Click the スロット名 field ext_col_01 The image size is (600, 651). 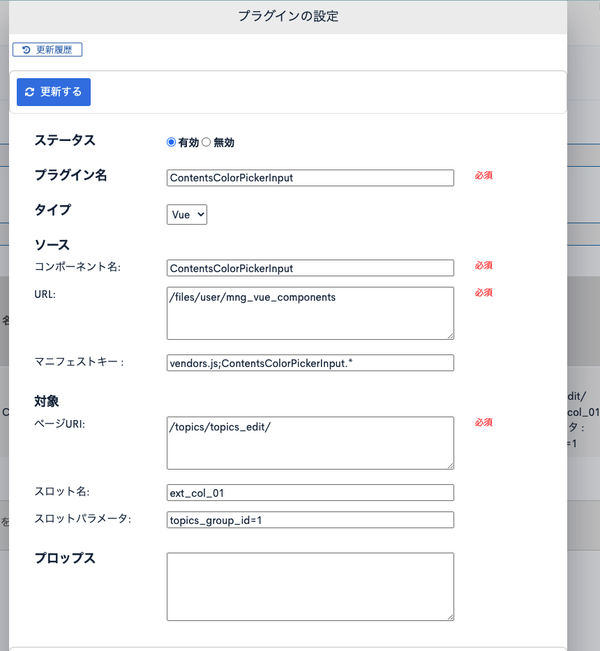click(x=310, y=493)
